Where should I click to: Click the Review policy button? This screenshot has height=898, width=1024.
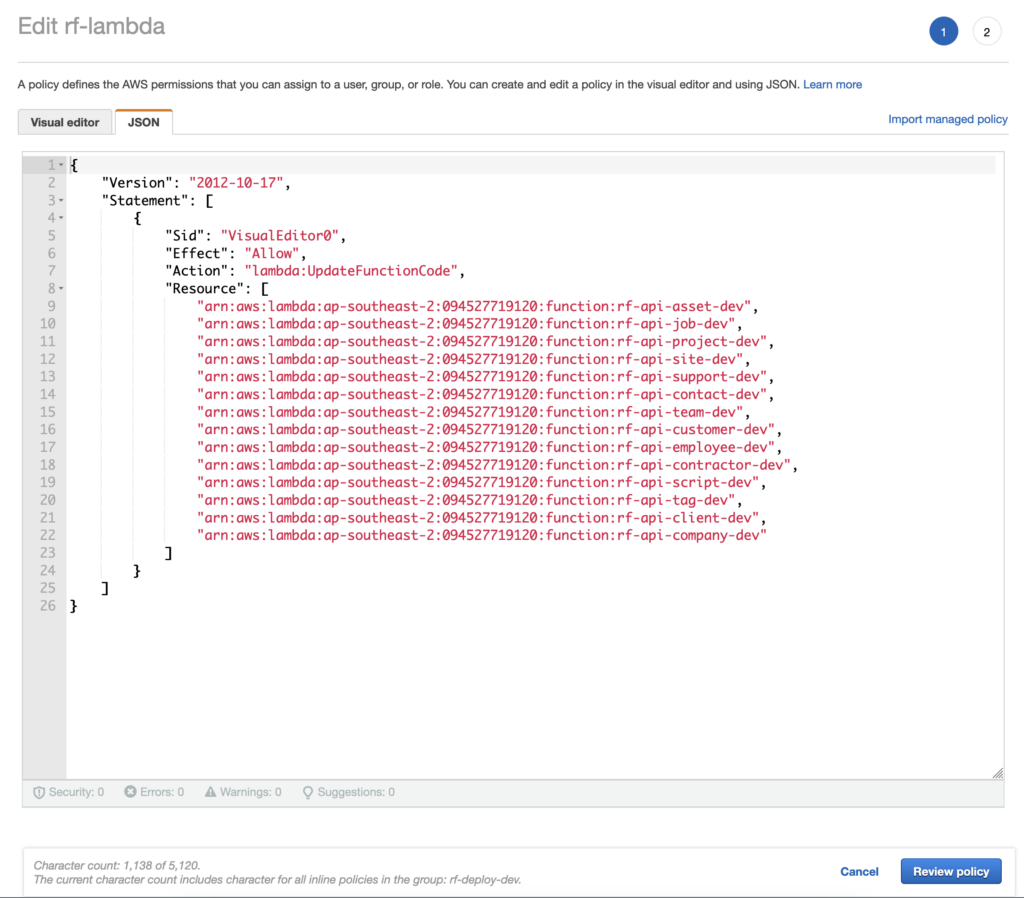coord(951,871)
